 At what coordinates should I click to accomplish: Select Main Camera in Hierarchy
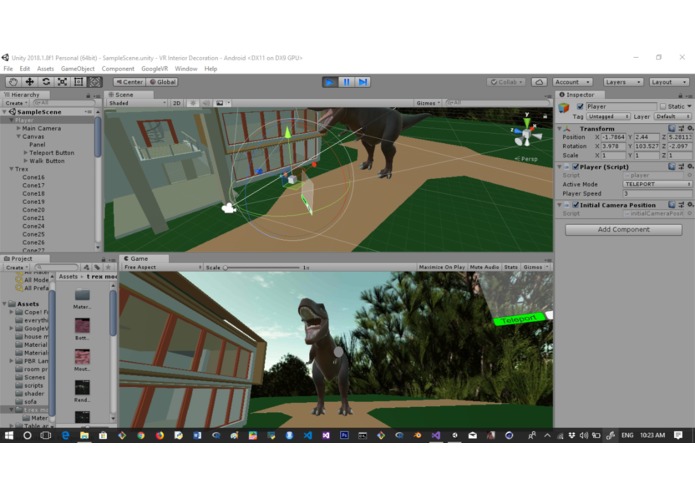(x=41, y=128)
